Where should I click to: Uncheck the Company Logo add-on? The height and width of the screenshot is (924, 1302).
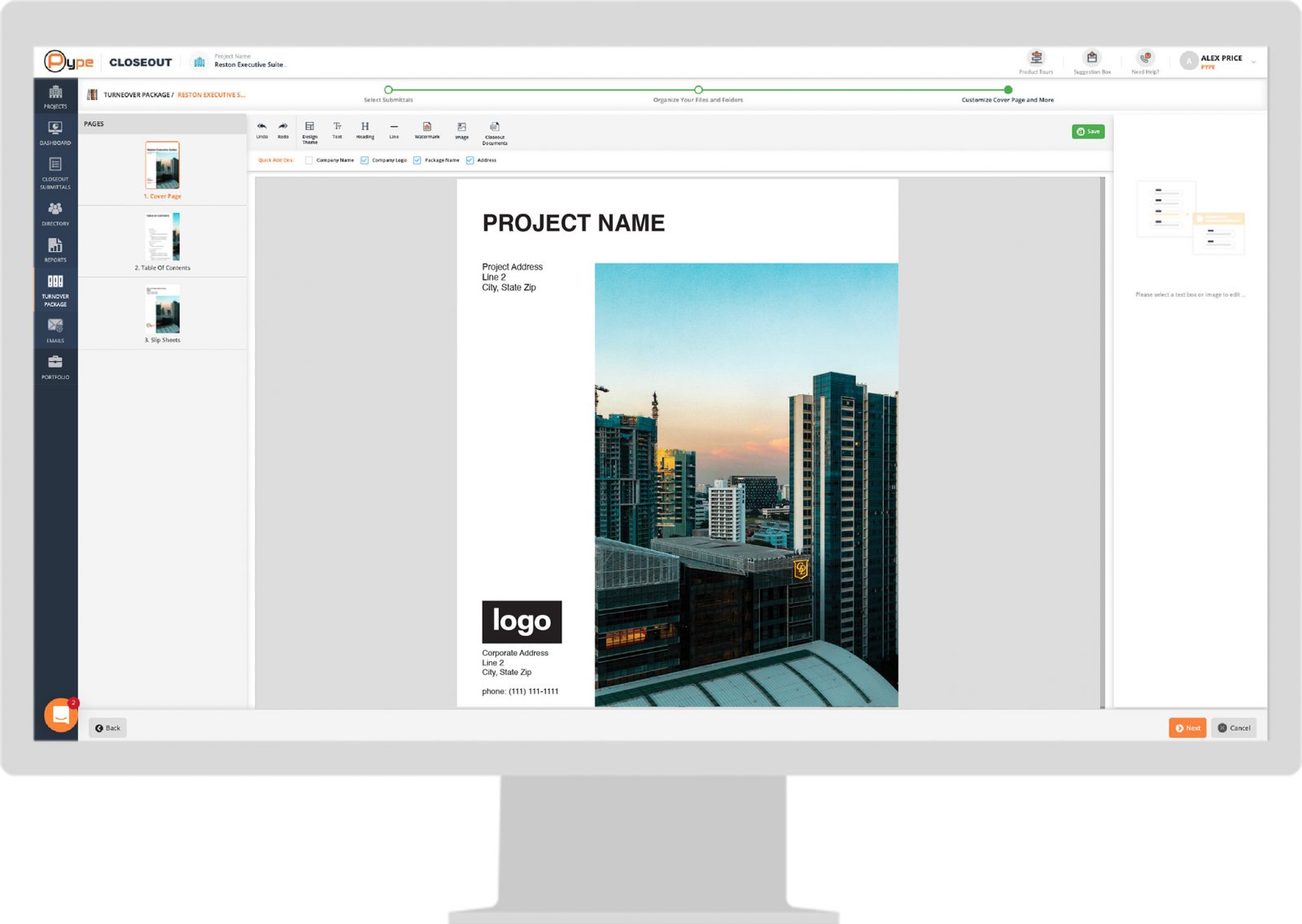[365, 160]
